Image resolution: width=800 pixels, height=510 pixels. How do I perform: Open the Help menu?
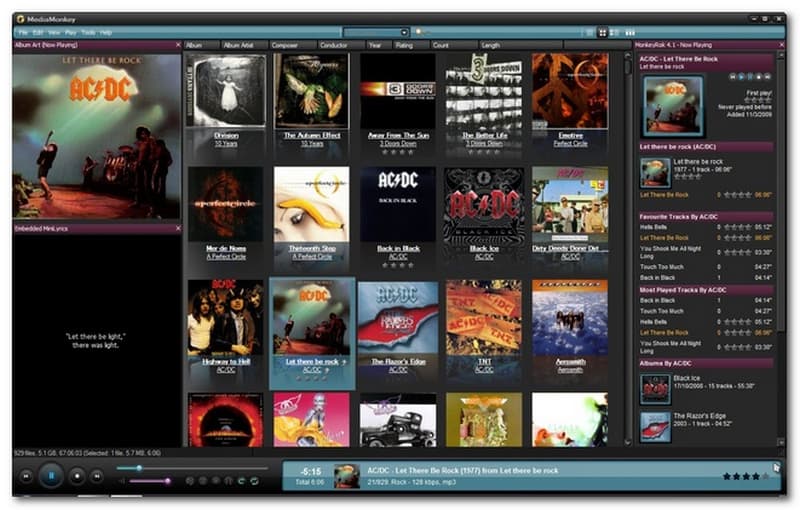106,33
